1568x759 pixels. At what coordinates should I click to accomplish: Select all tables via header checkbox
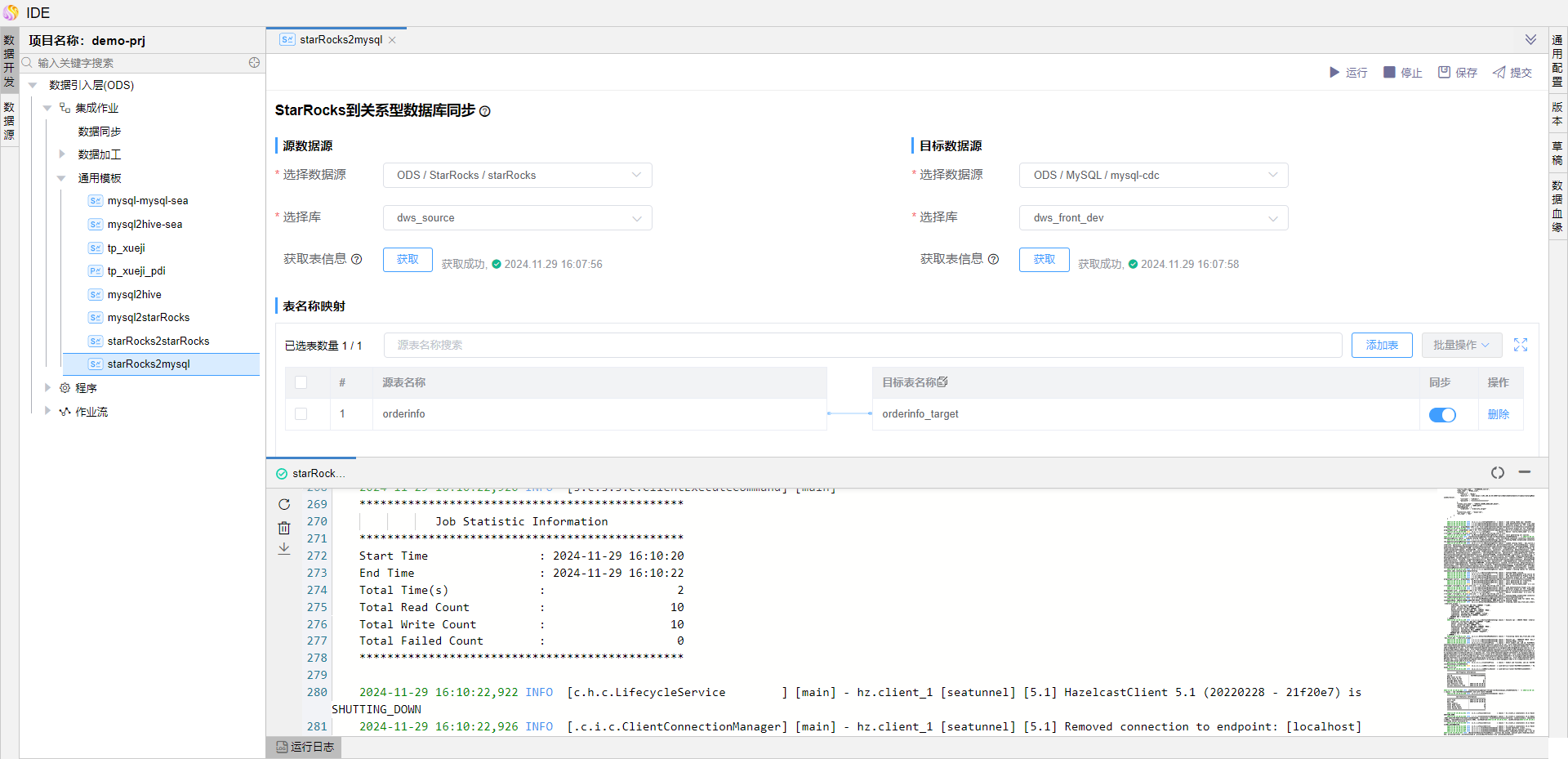coord(301,382)
